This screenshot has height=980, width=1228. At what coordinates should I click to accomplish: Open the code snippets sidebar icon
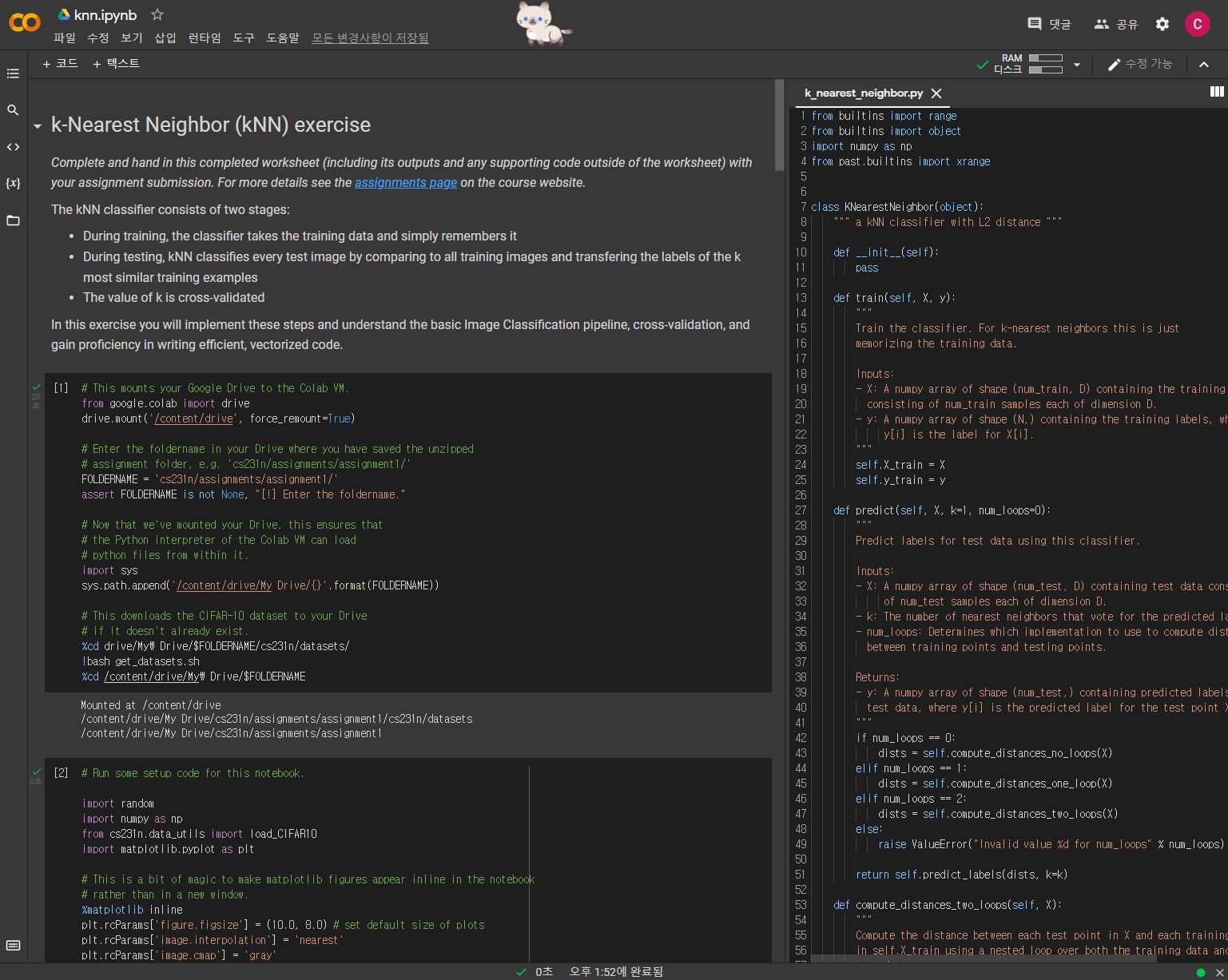click(x=13, y=147)
